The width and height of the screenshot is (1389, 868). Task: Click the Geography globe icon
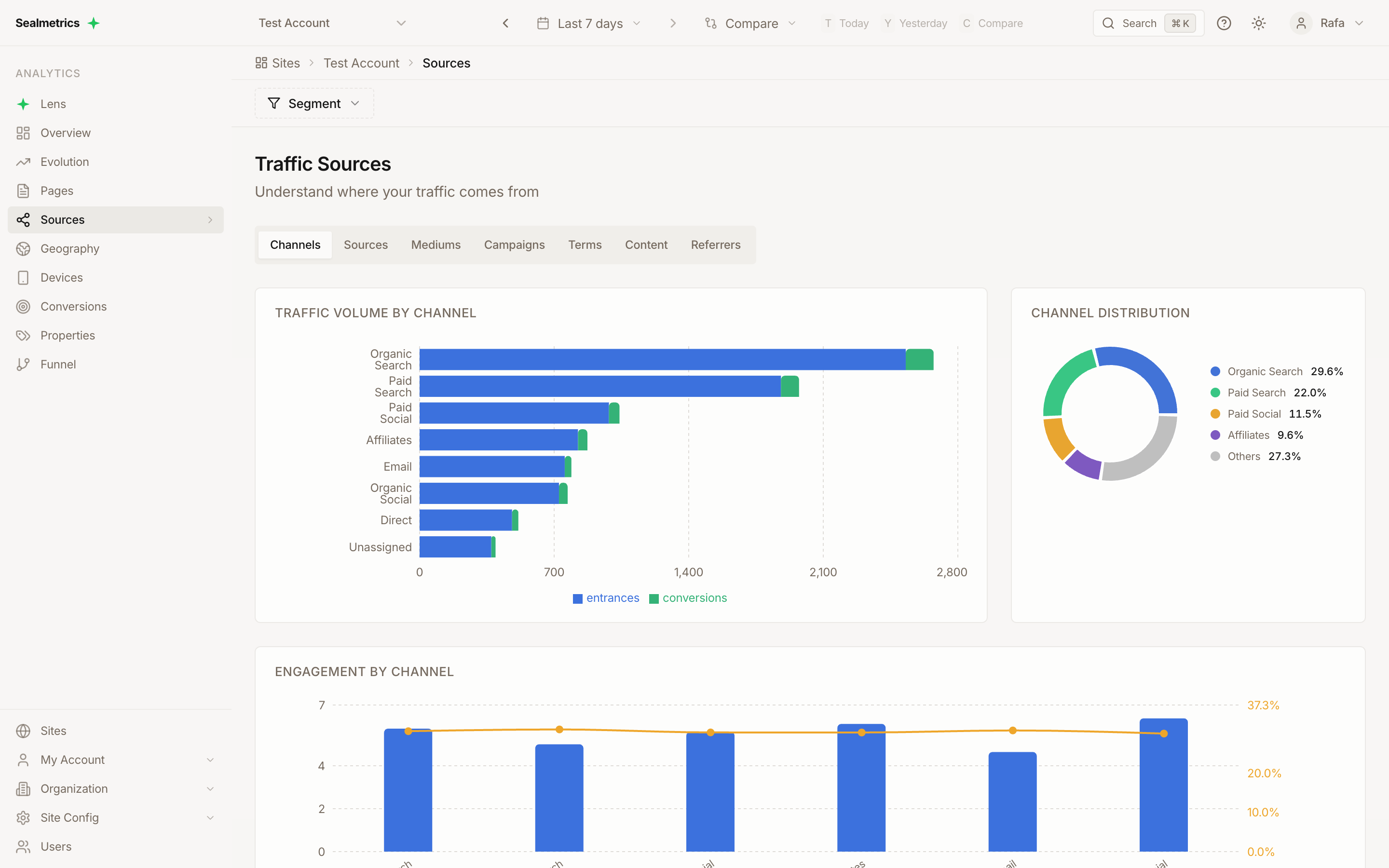pos(23,248)
